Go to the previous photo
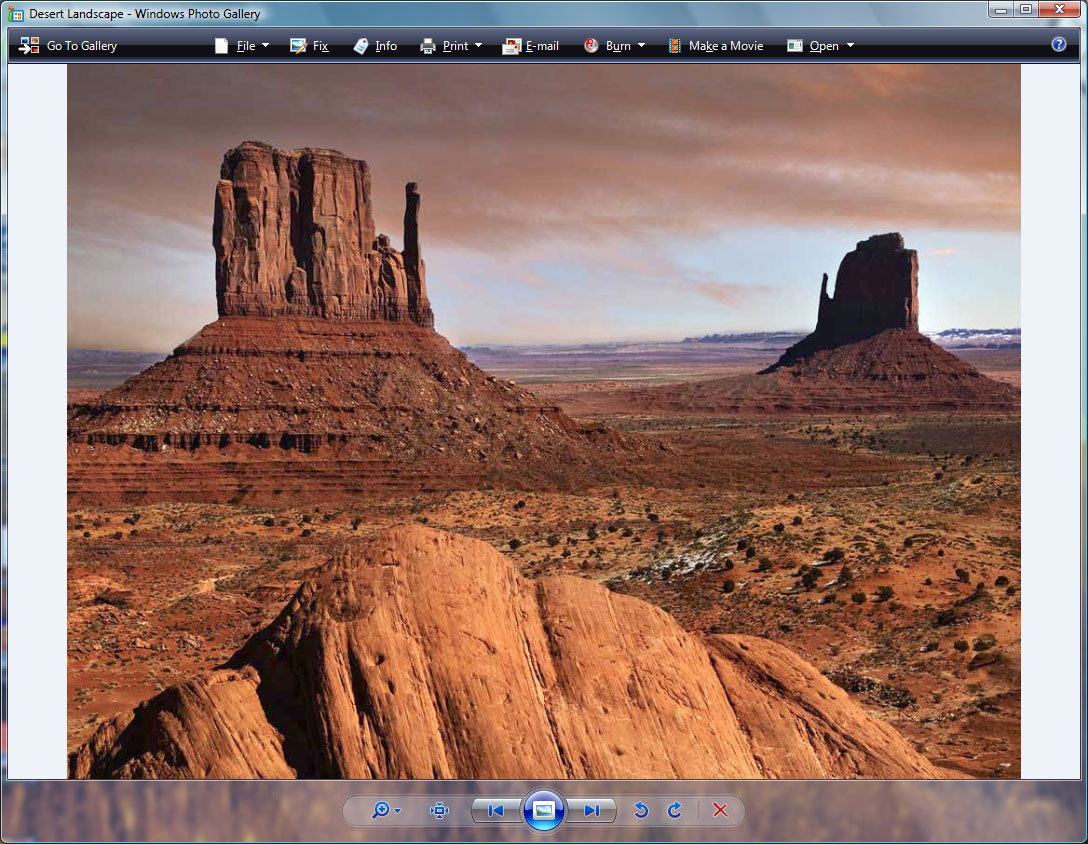 pyautogui.click(x=496, y=810)
